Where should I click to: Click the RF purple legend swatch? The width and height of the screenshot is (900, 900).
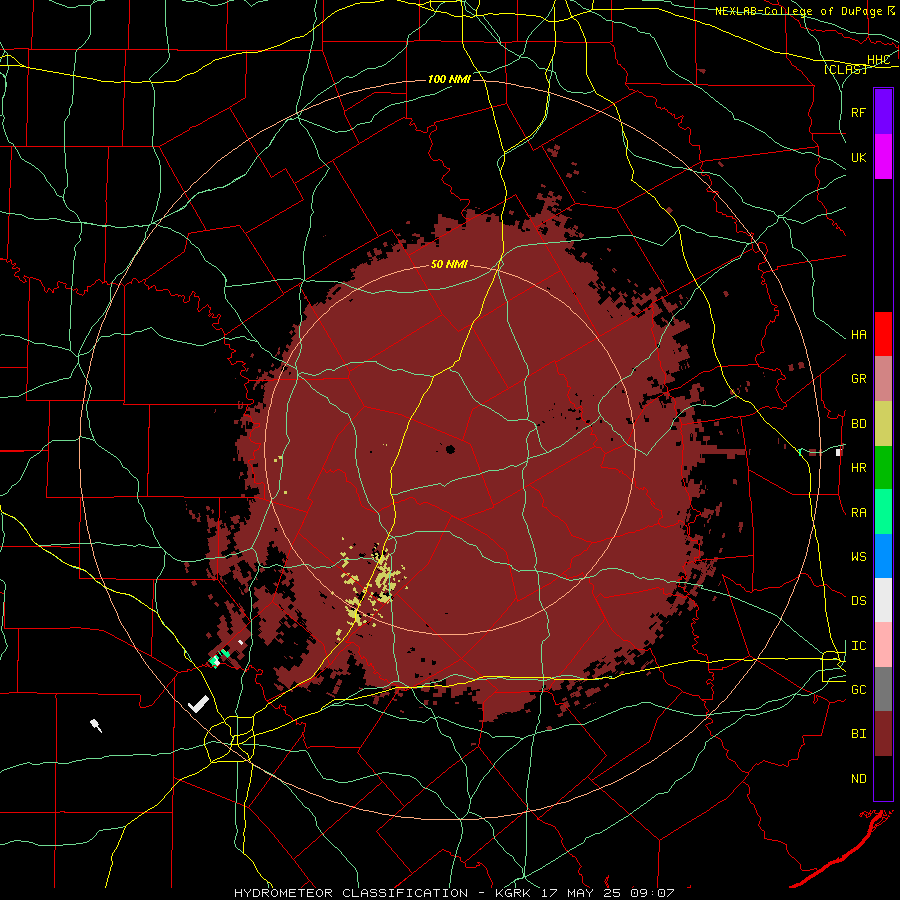[x=883, y=112]
